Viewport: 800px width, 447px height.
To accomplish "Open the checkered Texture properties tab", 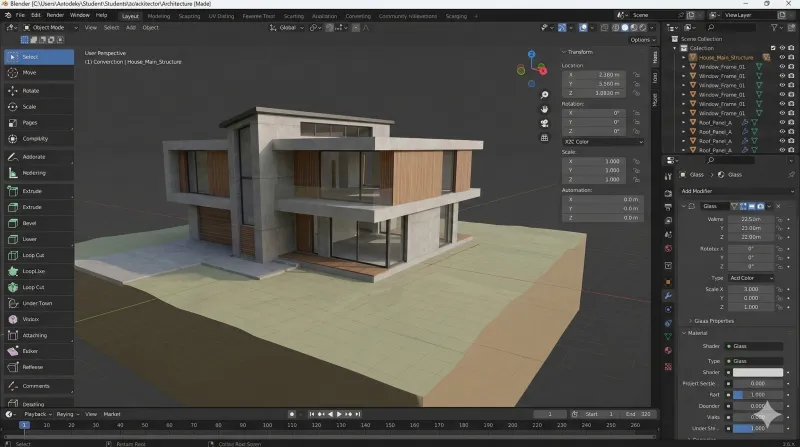I will click(668, 367).
